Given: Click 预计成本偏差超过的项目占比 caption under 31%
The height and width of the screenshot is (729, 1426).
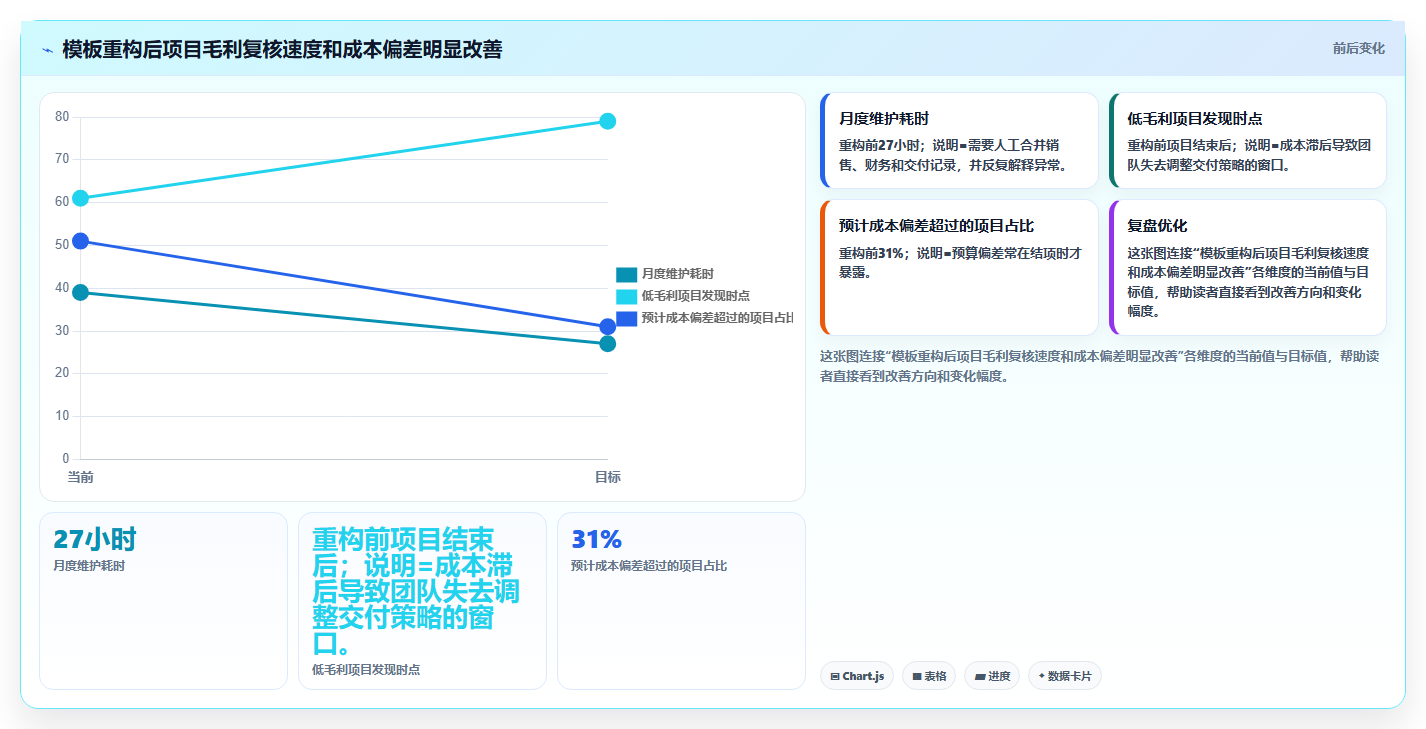Looking at the screenshot, I should pos(649,566).
